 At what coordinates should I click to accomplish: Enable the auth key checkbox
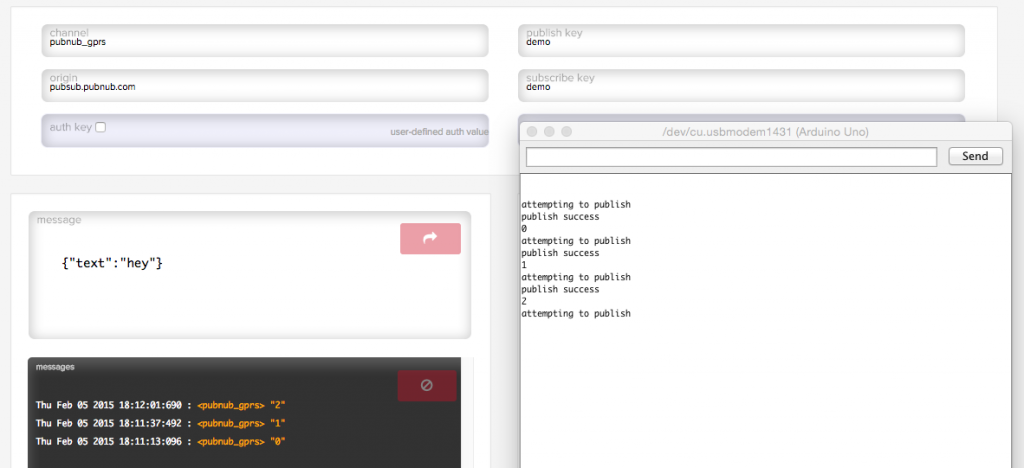pyautogui.click(x=100, y=127)
